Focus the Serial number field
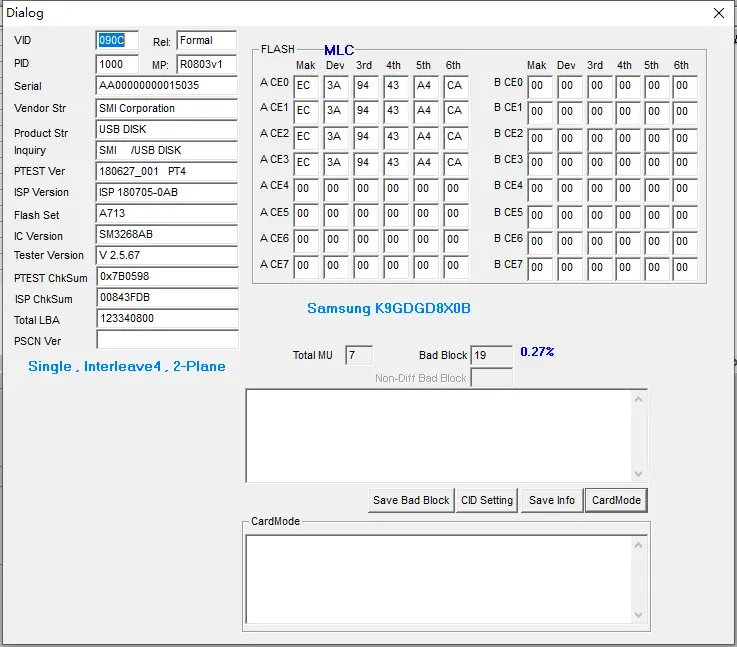The image size is (737, 647). pyautogui.click(x=167, y=86)
